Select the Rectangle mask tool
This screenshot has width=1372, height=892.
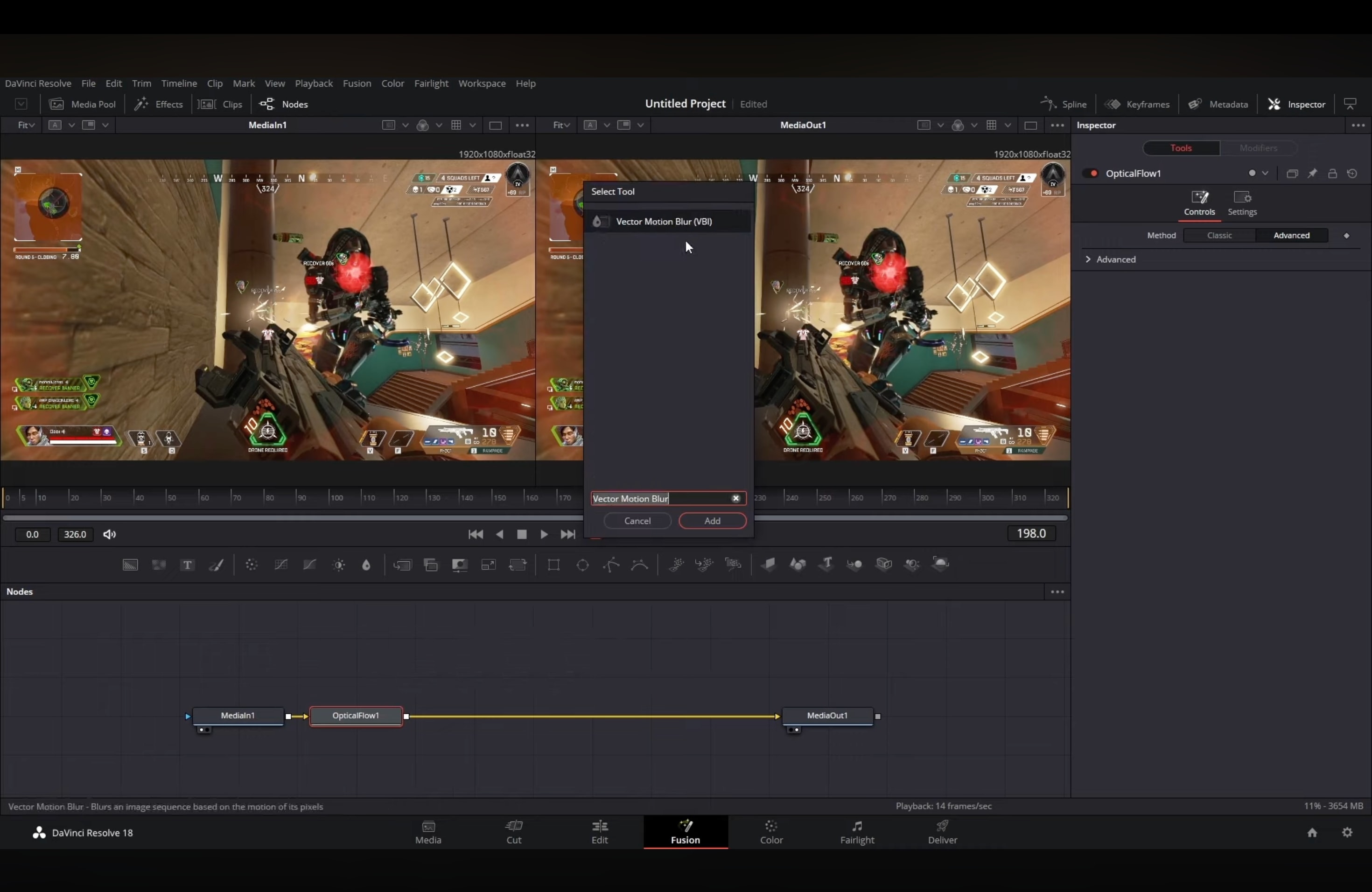(x=554, y=565)
